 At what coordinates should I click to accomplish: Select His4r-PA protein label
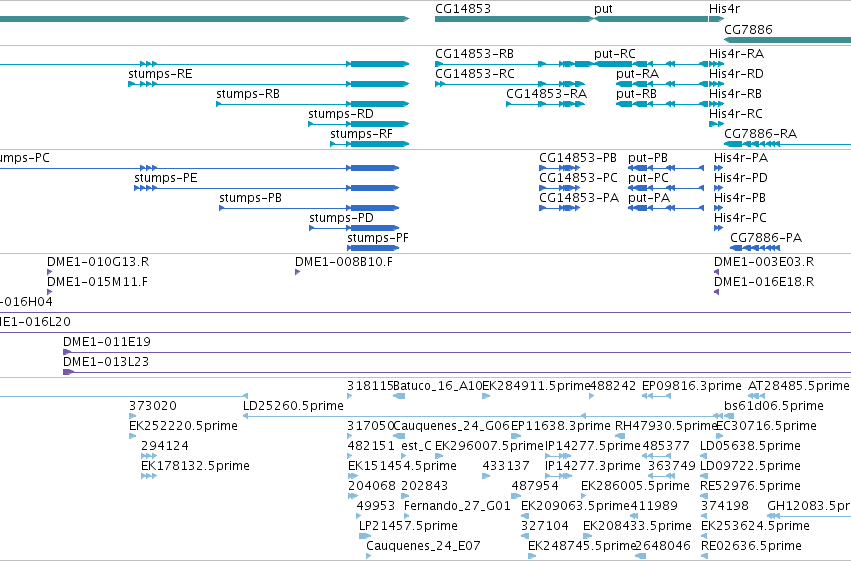click(741, 158)
